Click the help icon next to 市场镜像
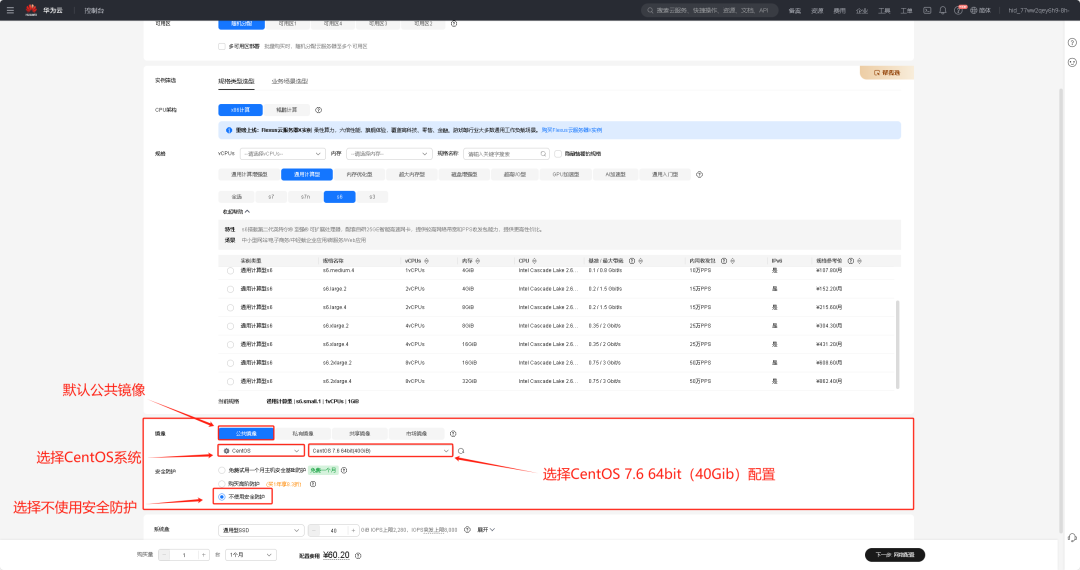The height and width of the screenshot is (570, 1080). coord(453,434)
